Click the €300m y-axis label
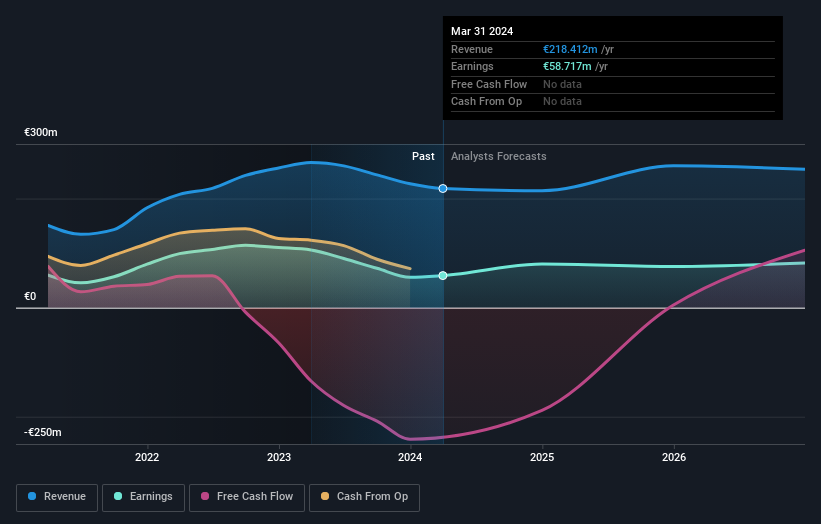Image resolution: width=821 pixels, height=524 pixels. pos(41,132)
